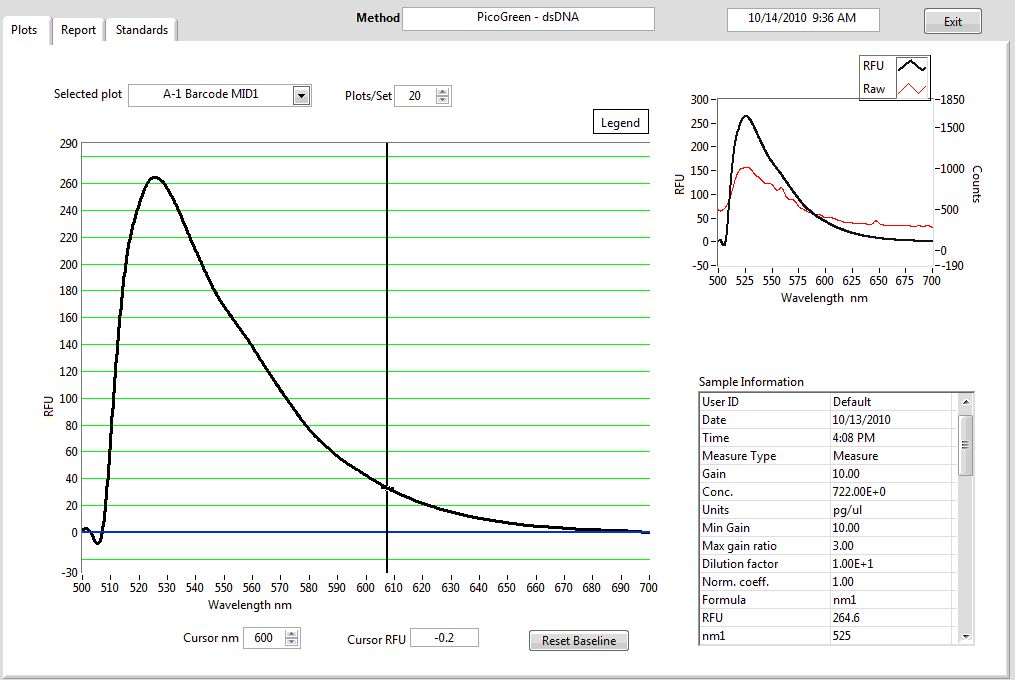Click the RFU black line legend swatch
Screen dimensions: 1015x680
click(911, 66)
